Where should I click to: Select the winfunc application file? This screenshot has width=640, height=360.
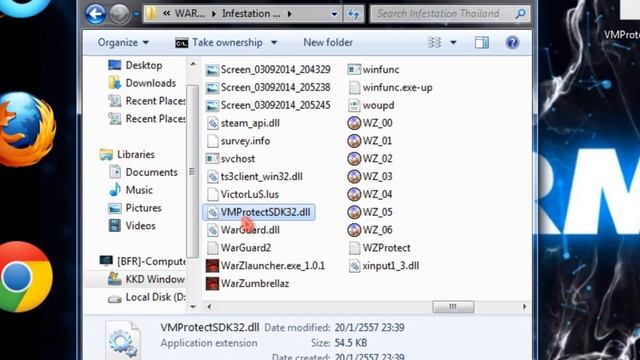(x=373, y=70)
